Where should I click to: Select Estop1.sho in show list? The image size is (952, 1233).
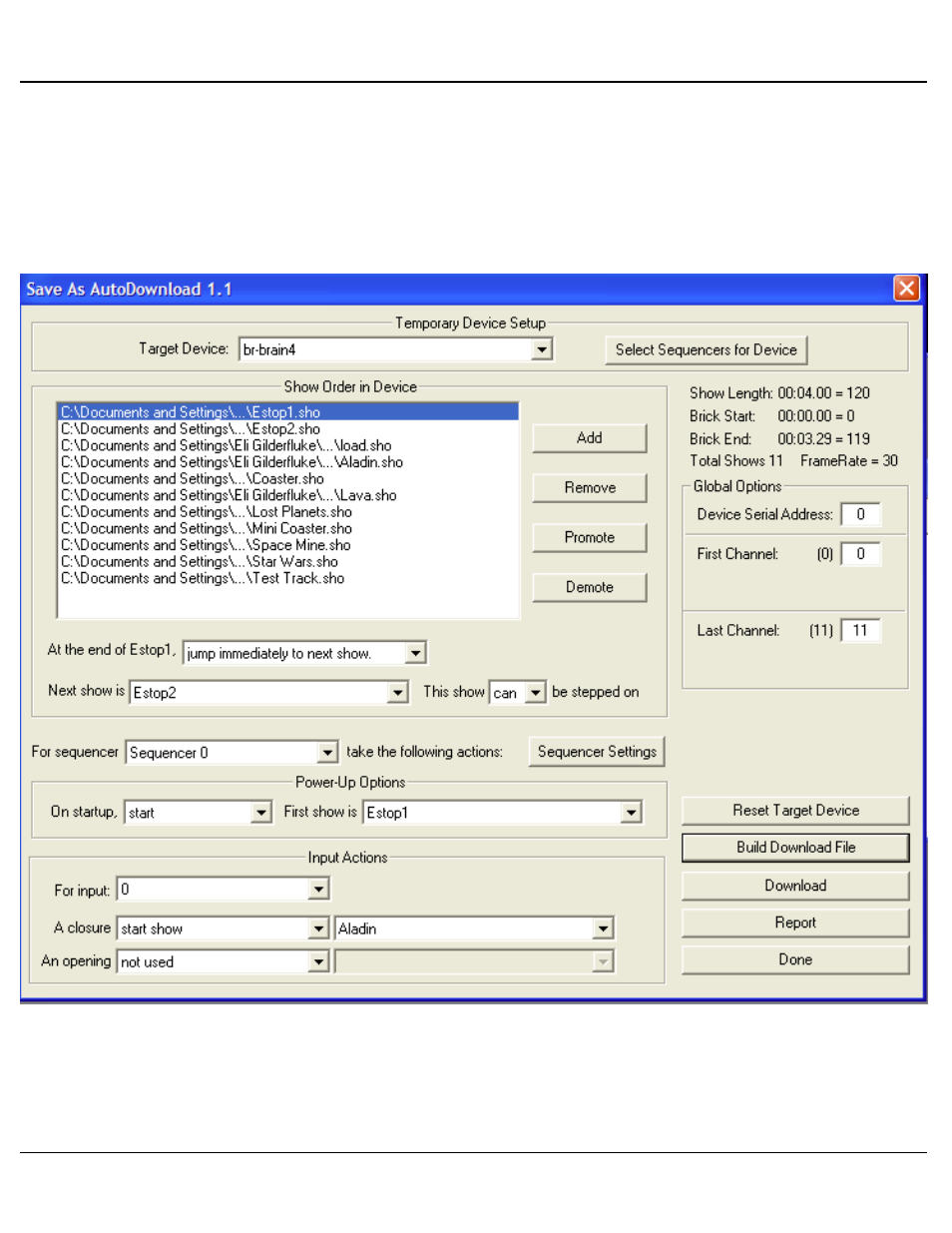[x=288, y=412]
